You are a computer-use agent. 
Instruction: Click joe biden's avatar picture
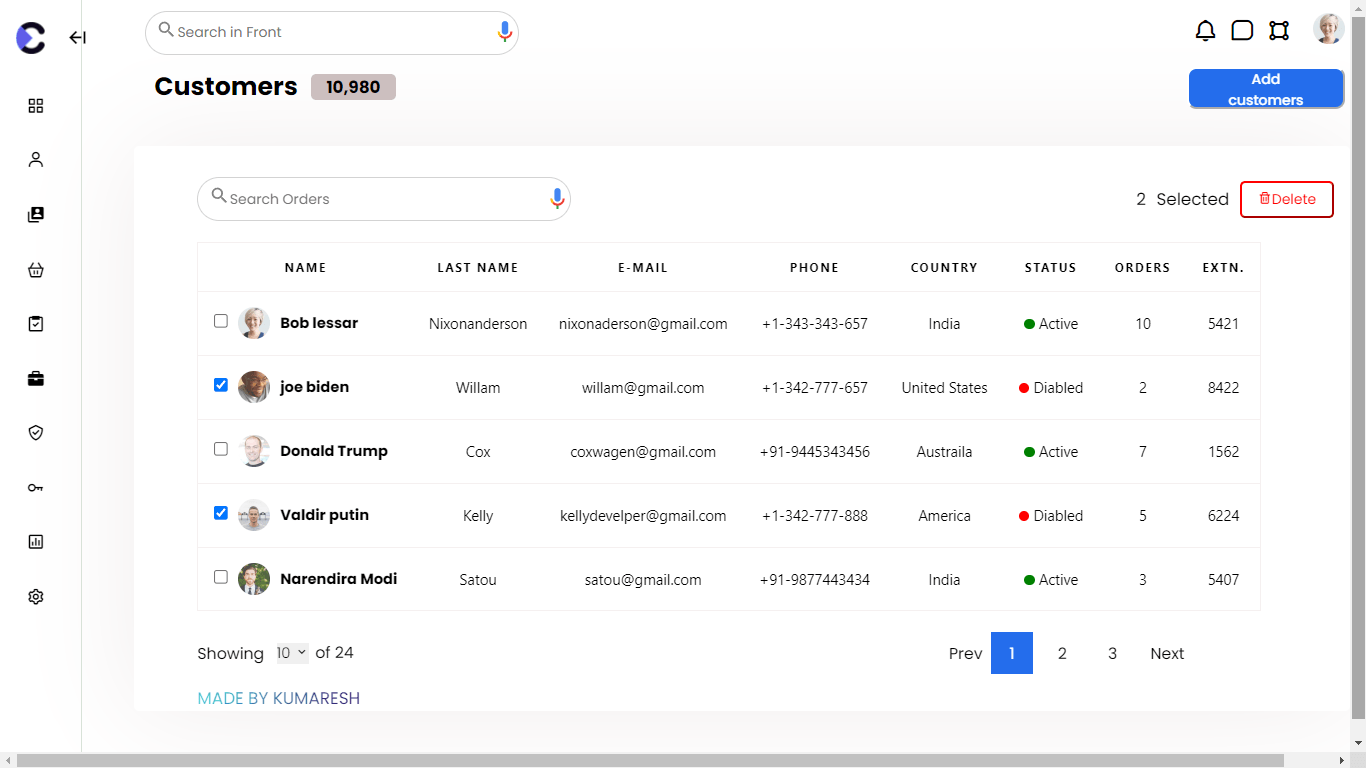point(254,387)
